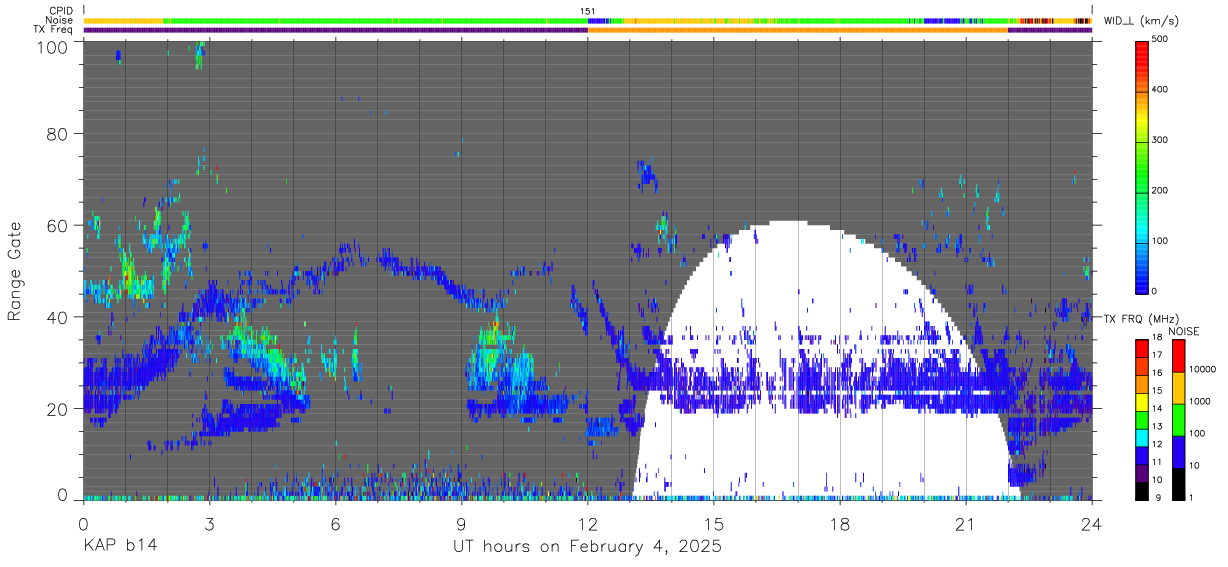The image size is (1228, 567).
Task: Click range gate tick 80 on y-axis
Action: click(57, 134)
